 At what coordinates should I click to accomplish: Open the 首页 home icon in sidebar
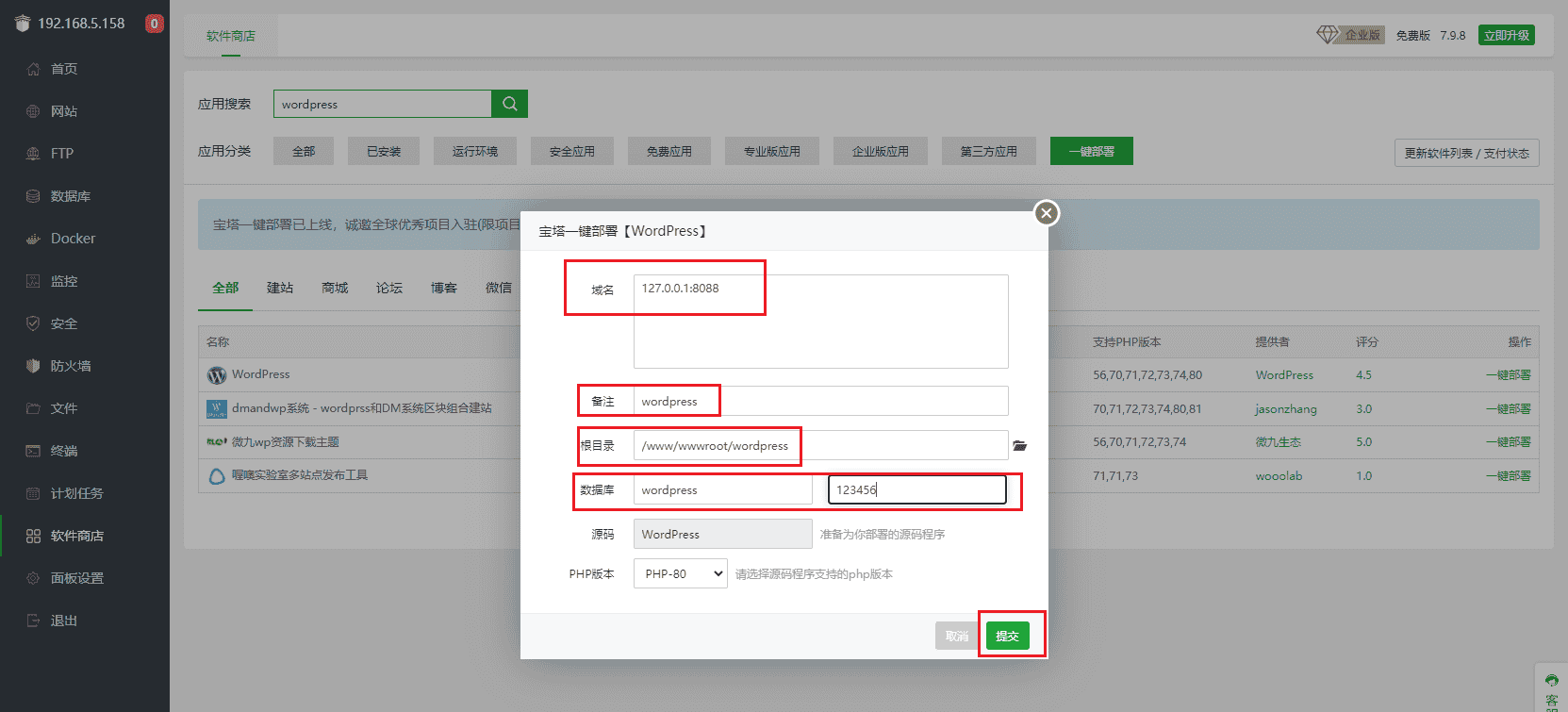(33, 69)
